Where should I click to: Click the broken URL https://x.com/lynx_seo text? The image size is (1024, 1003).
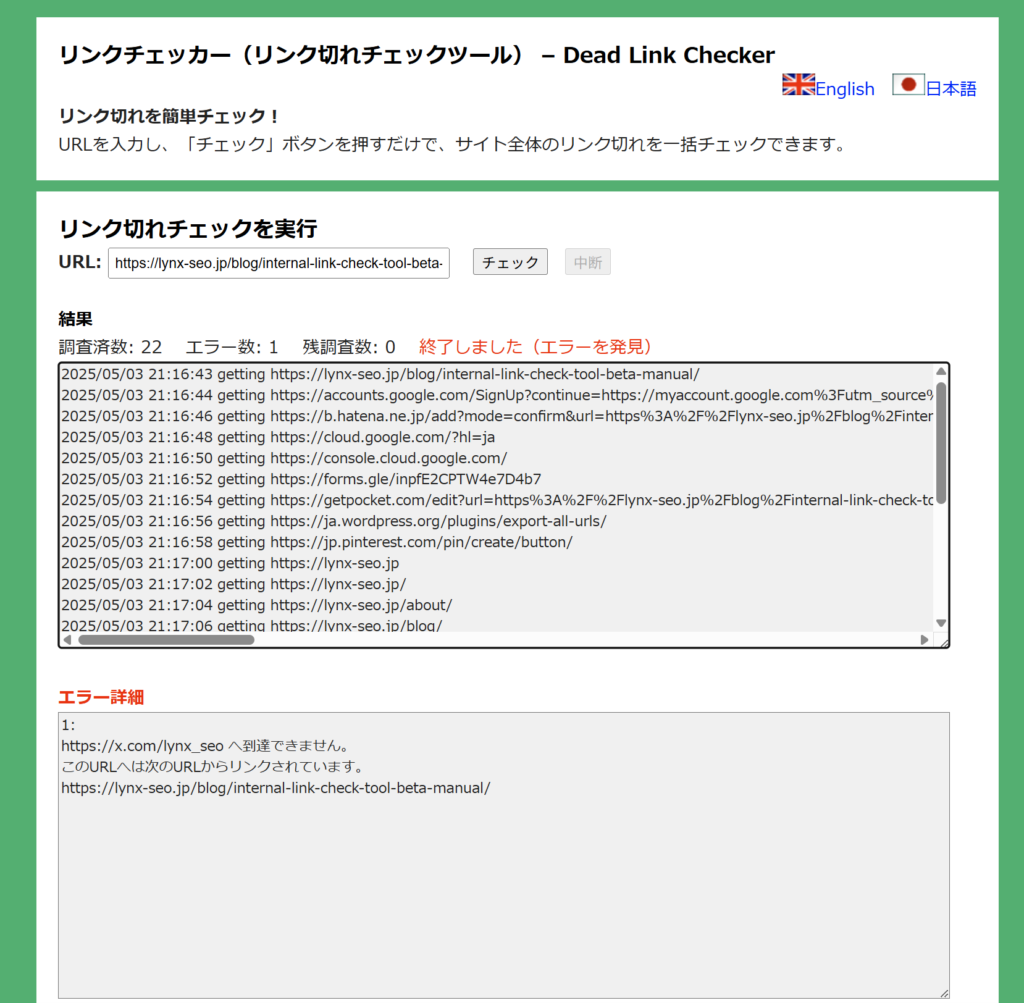click(141, 745)
